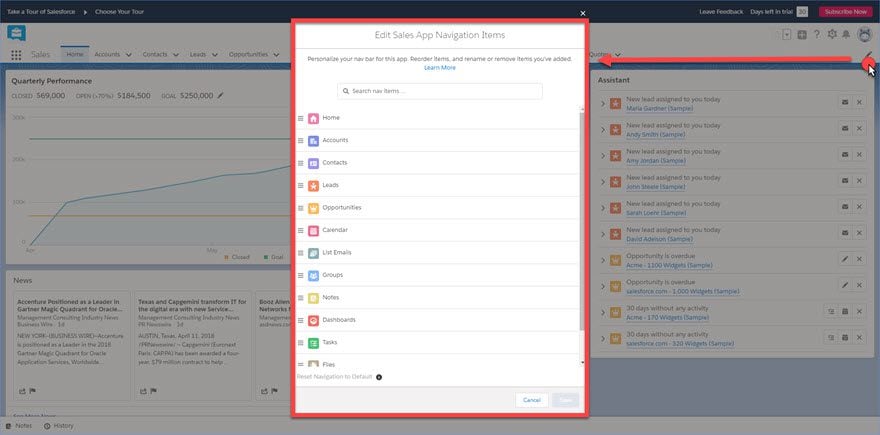Select the Home navigation tab
Viewport: 880px width, 435px height.
(75, 54)
